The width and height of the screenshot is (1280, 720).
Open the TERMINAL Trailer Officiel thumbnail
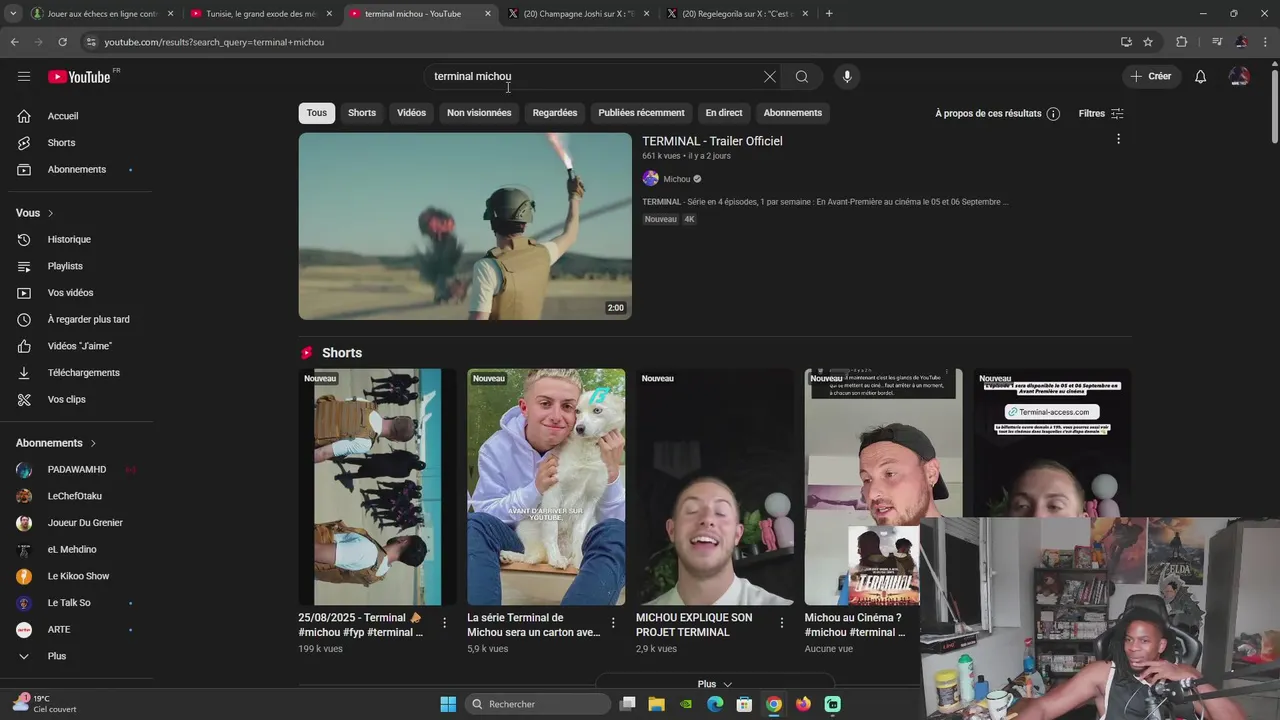tap(465, 226)
